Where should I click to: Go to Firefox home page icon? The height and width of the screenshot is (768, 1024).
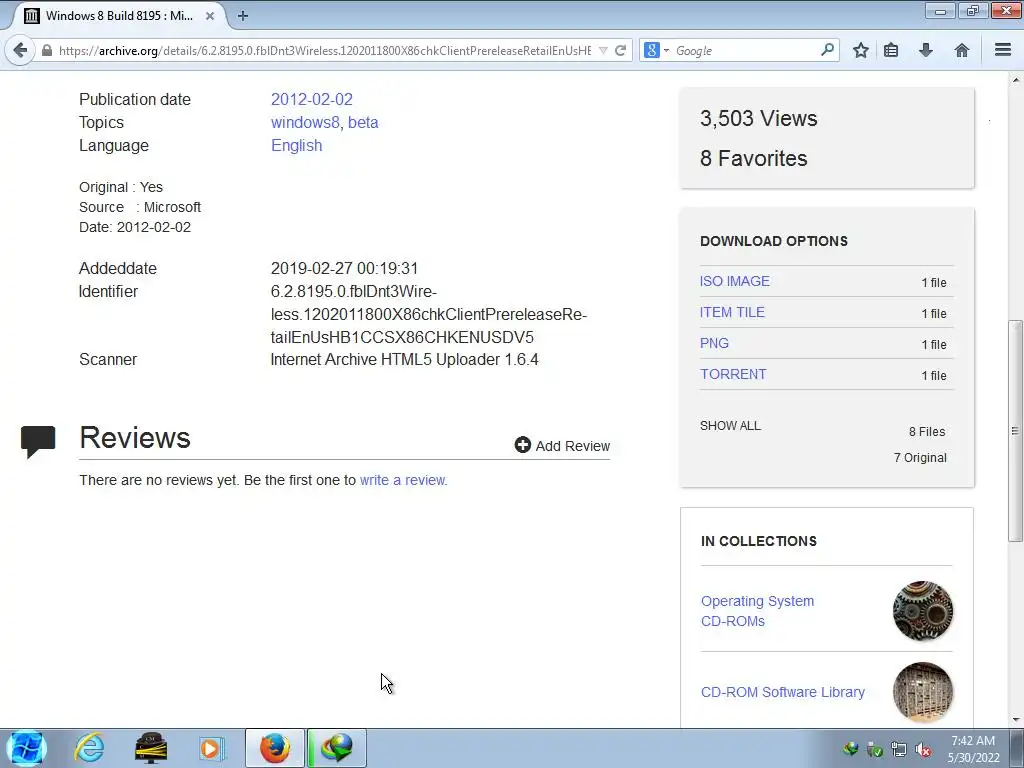click(962, 50)
